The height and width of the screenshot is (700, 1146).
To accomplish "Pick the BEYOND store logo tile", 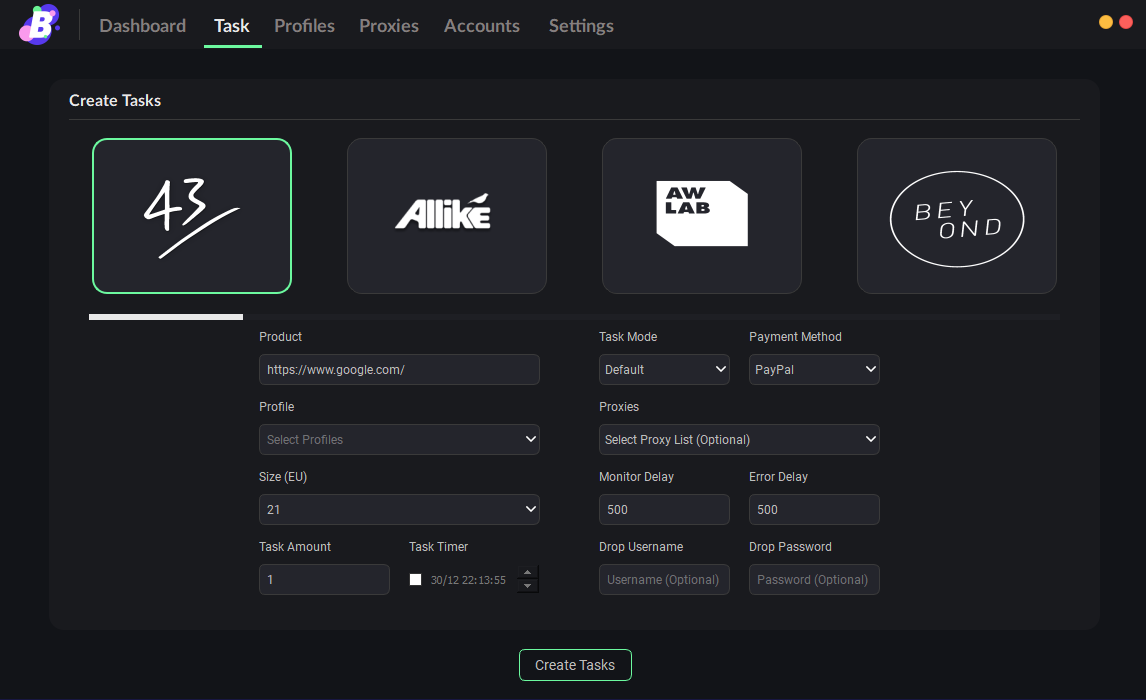I will click(957, 216).
